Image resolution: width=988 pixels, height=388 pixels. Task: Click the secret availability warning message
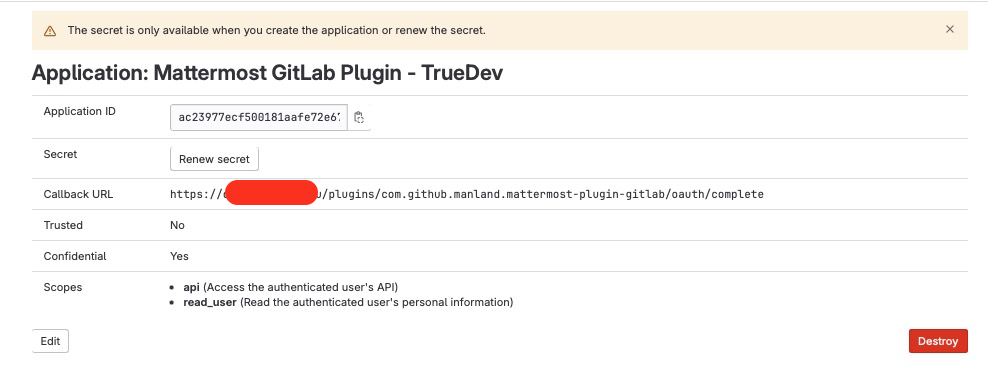click(x=277, y=30)
